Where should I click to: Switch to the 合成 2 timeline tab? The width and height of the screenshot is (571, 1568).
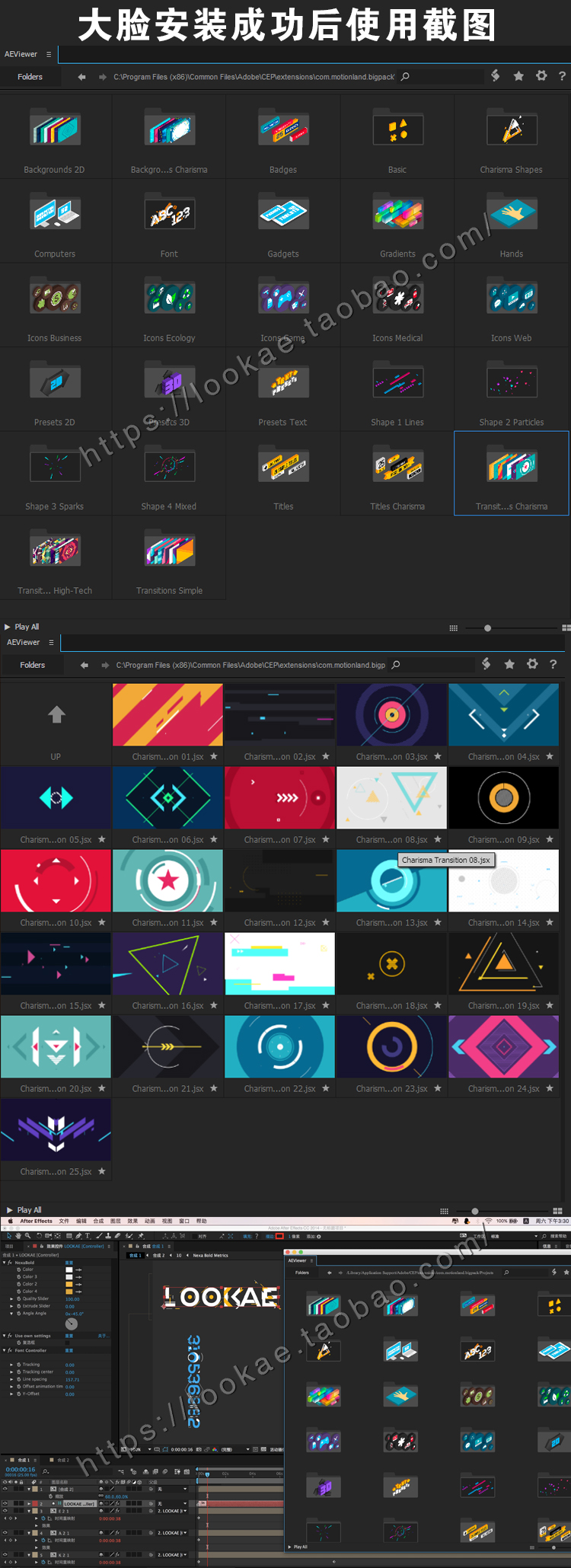coord(62,1460)
